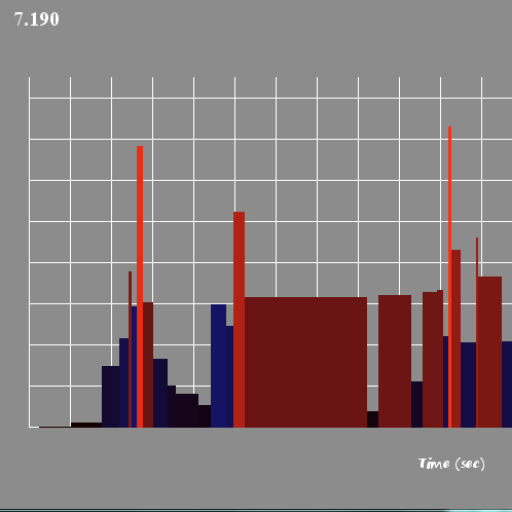The image size is (512, 512).
Task: Click the bright blue bar mid-chart
Action: [218, 366]
